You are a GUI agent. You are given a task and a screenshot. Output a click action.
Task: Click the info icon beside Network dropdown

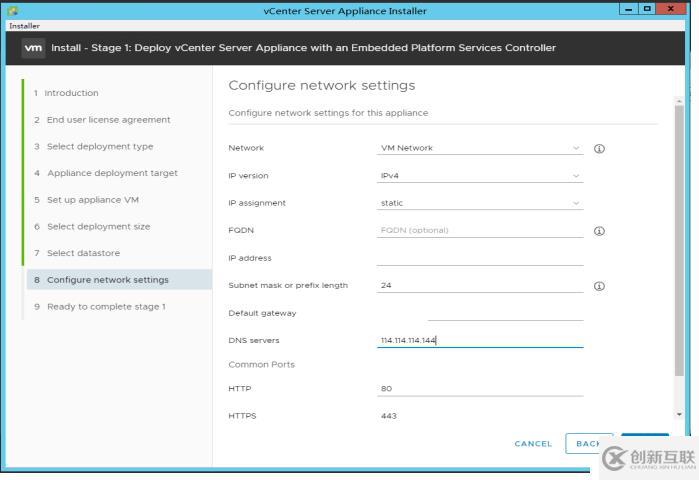pos(599,149)
